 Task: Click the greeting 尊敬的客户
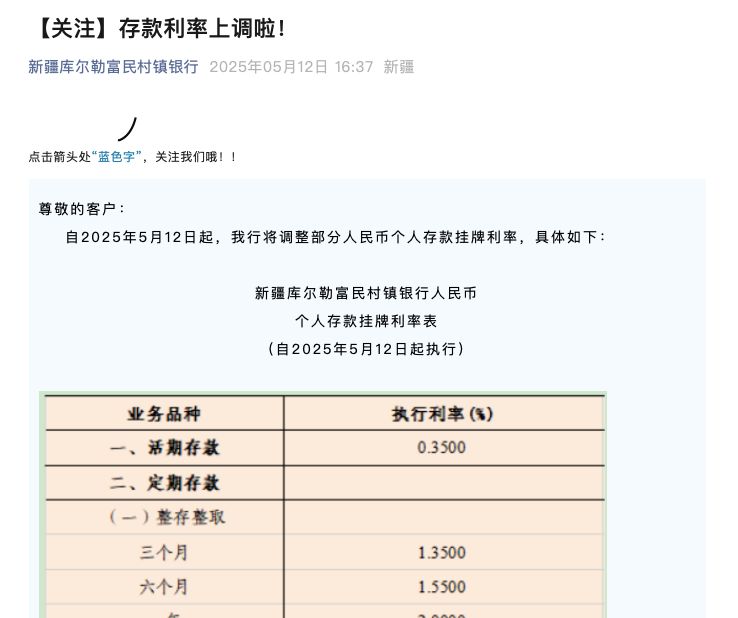81,209
